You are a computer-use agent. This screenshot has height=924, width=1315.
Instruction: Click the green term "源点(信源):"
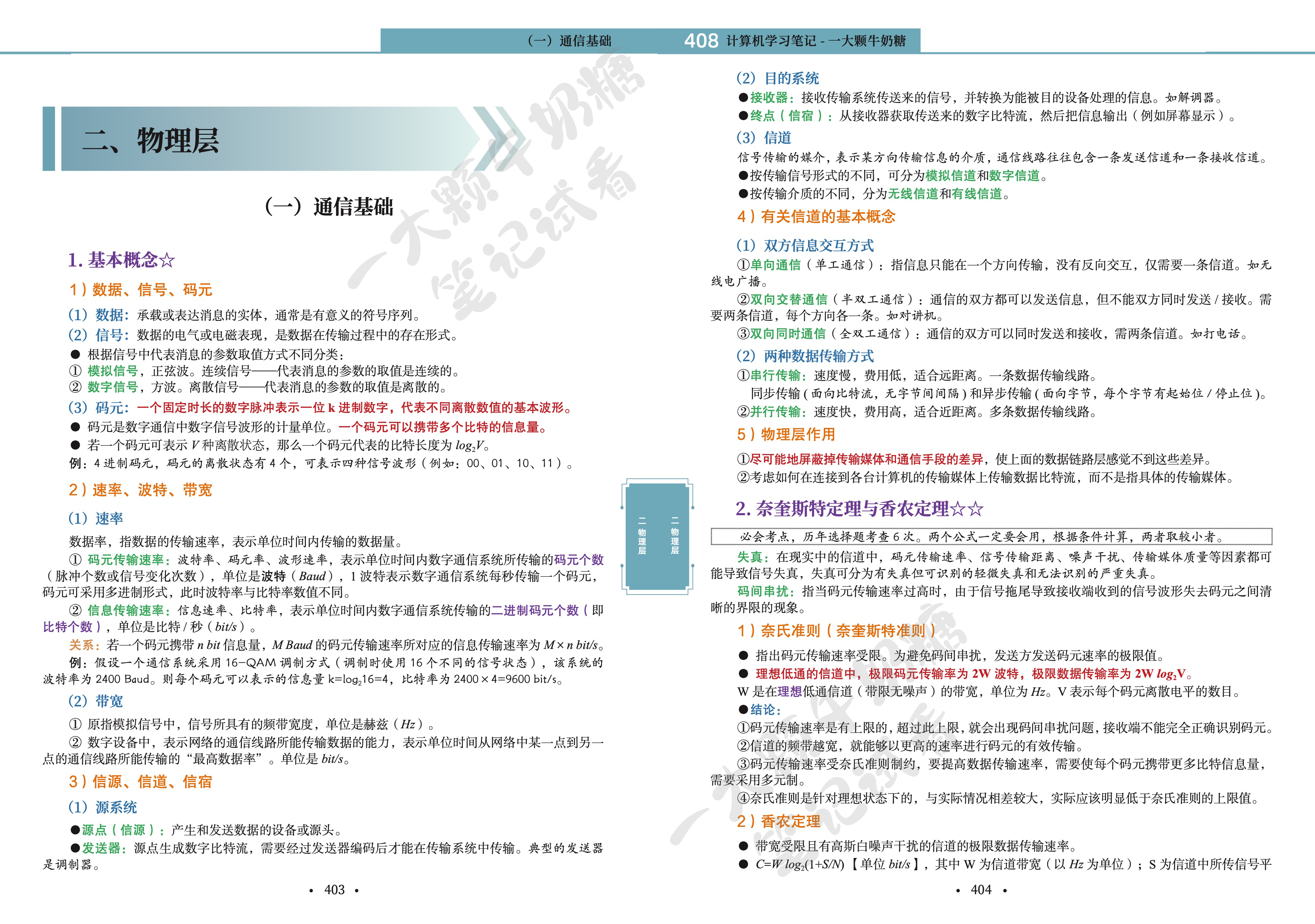click(x=122, y=830)
